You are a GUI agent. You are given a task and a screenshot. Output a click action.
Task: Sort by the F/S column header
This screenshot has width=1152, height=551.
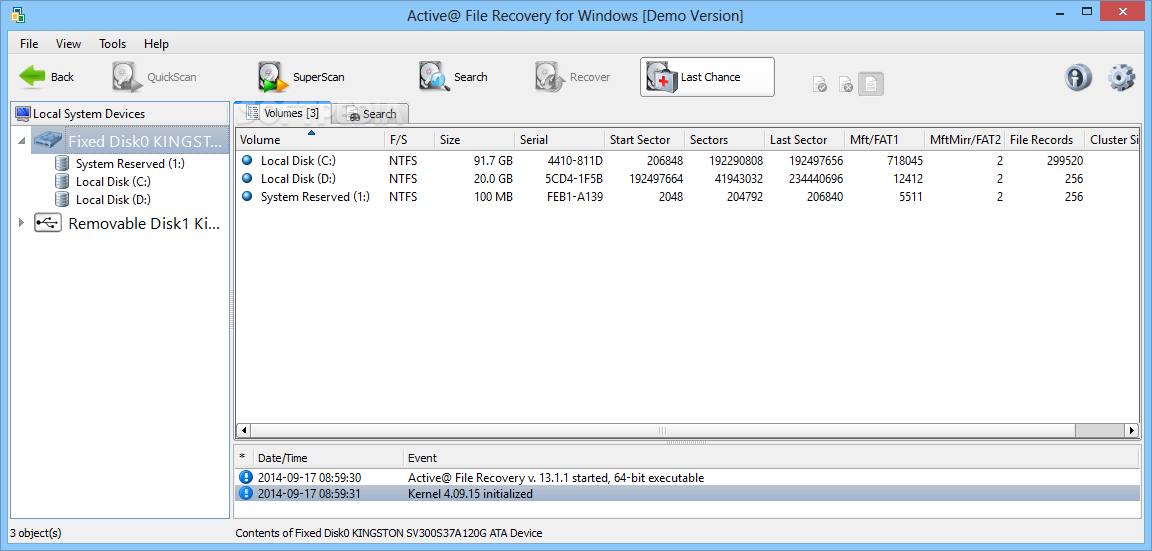click(411, 140)
